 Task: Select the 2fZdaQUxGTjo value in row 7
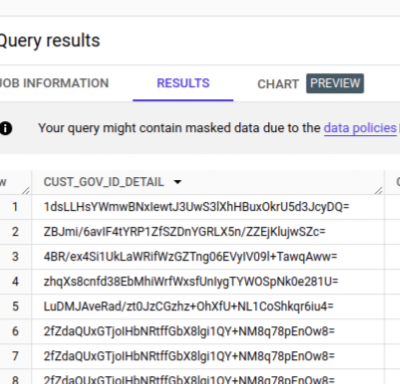[189, 356]
